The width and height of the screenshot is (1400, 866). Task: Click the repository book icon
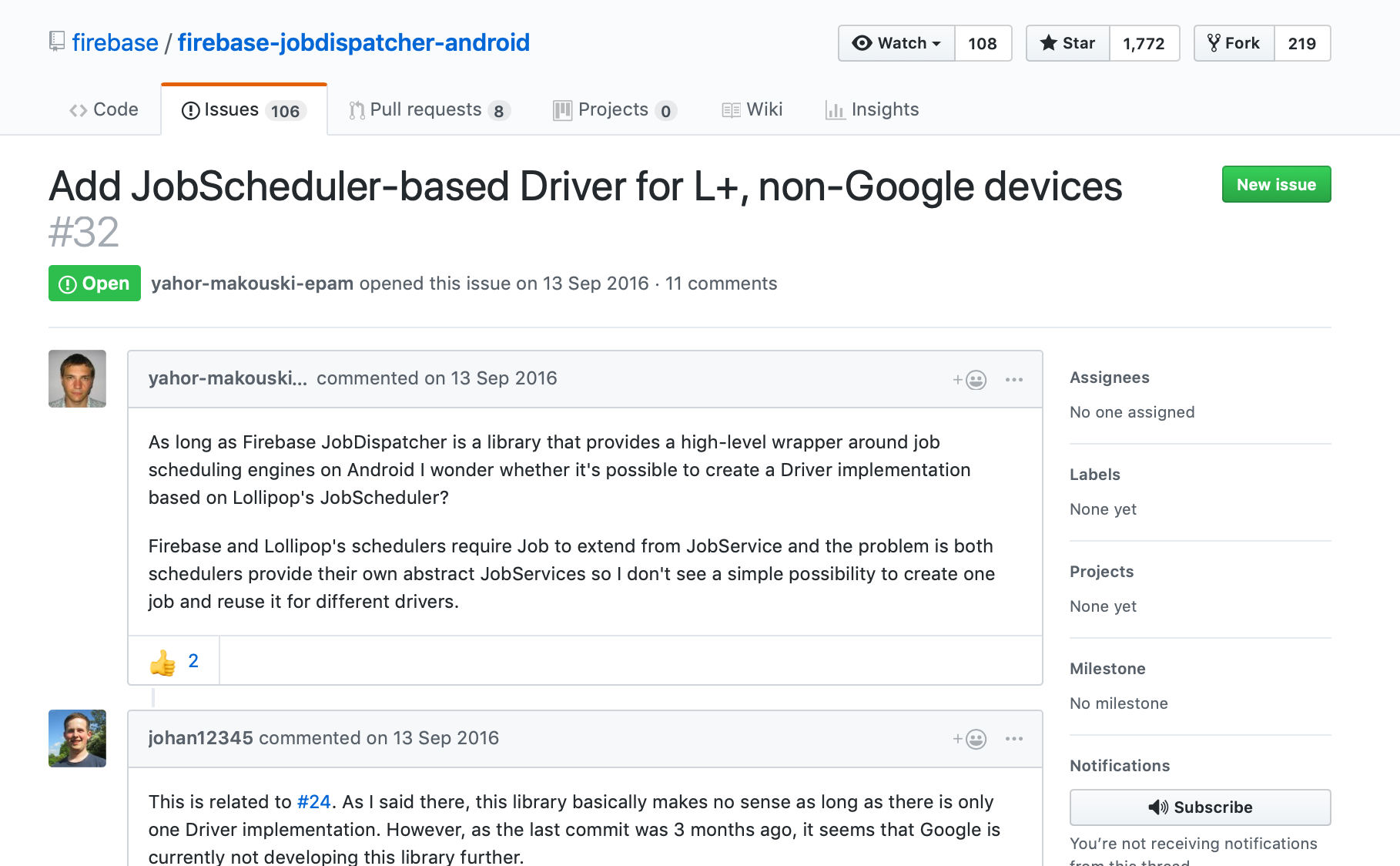pos(57,42)
